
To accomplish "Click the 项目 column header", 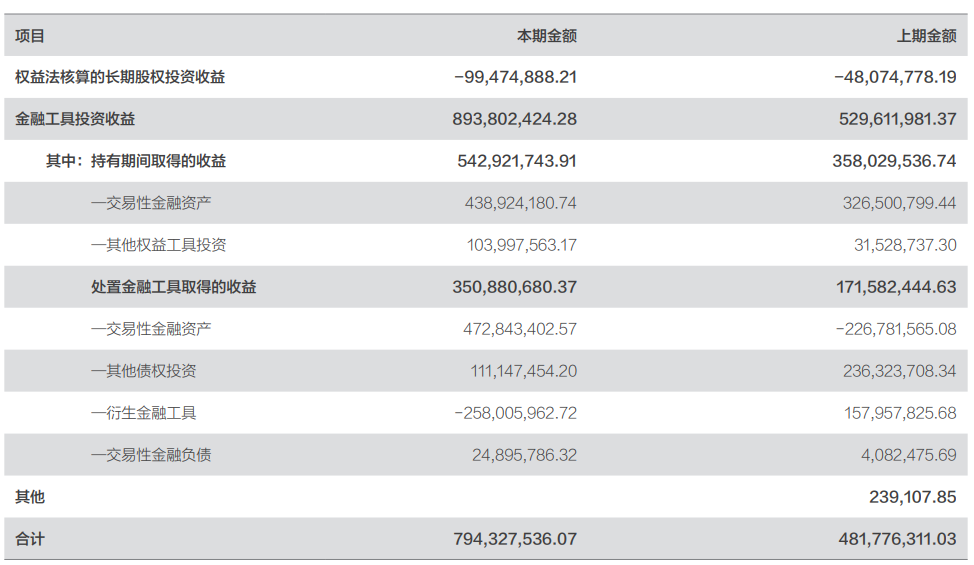I will 30,36.
